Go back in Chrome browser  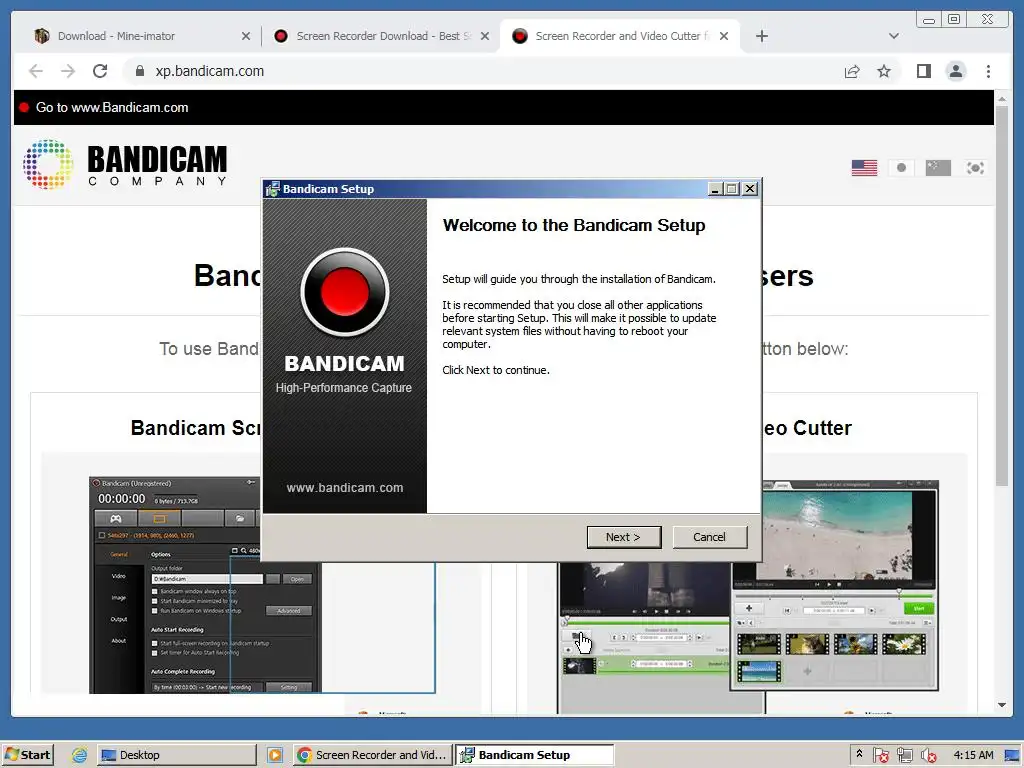tap(36, 71)
